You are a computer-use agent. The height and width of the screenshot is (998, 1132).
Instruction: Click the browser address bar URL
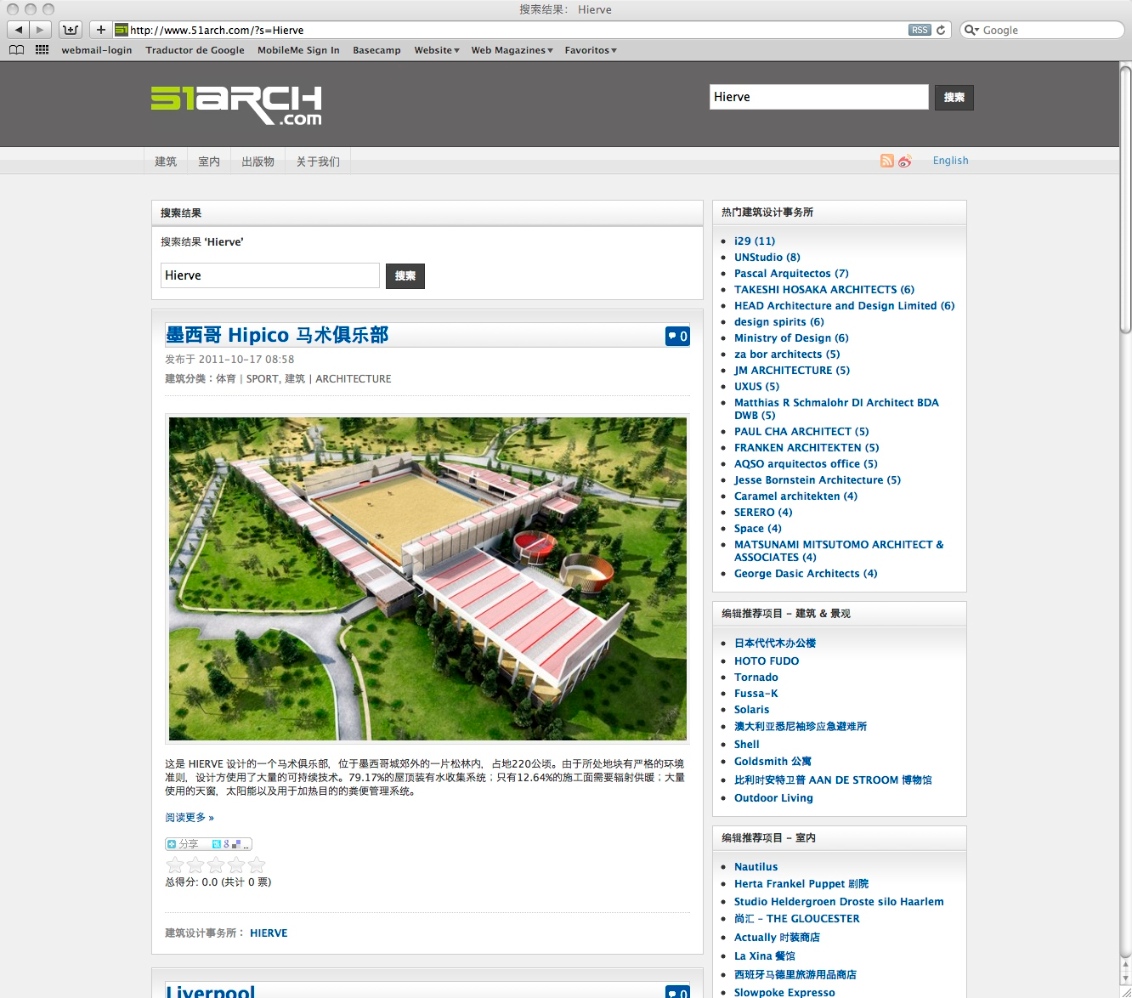pyautogui.click(x=510, y=30)
